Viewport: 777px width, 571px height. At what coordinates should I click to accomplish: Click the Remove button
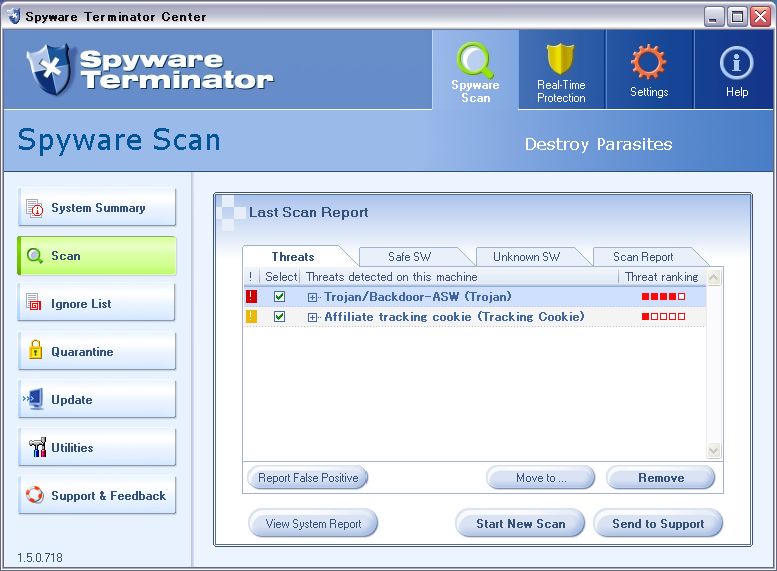tap(660, 478)
